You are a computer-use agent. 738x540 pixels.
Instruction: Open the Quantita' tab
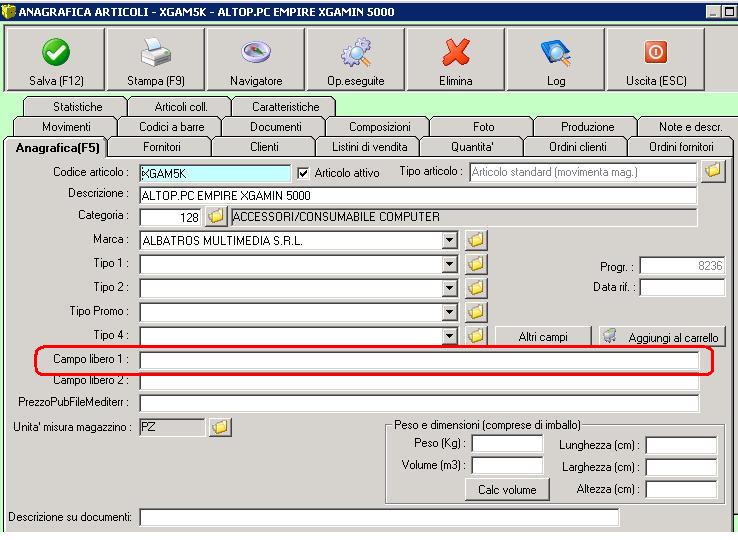point(472,147)
